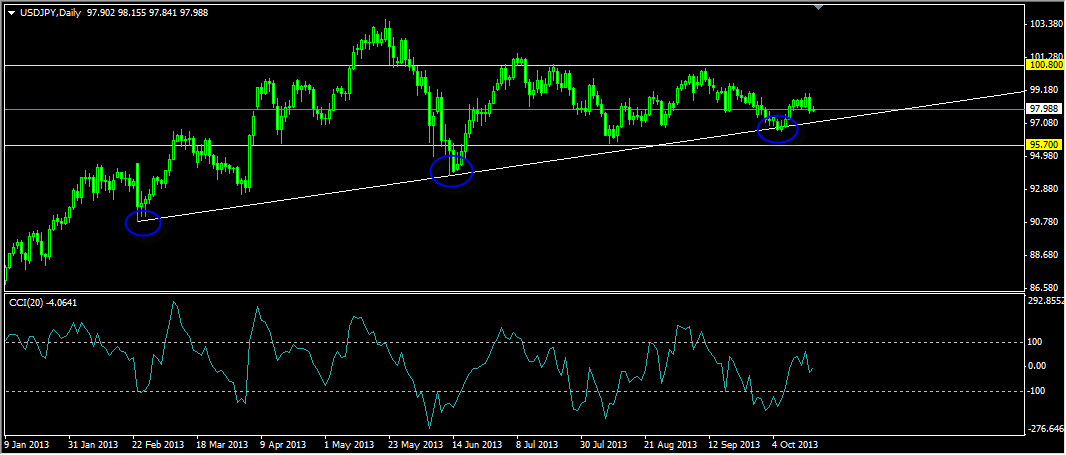The width and height of the screenshot is (1066, 455).
Task: Click the 94.980 price axis label
Action: [1046, 156]
